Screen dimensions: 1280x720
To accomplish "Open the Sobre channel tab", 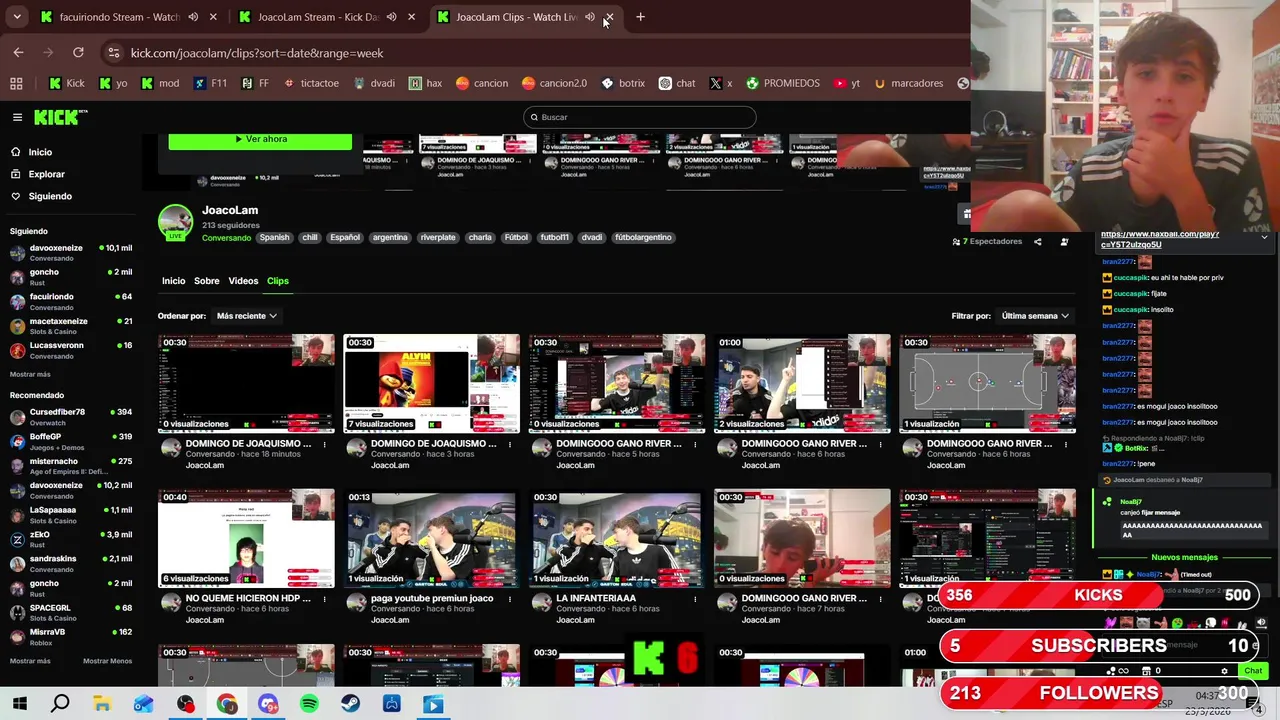I will (x=206, y=281).
